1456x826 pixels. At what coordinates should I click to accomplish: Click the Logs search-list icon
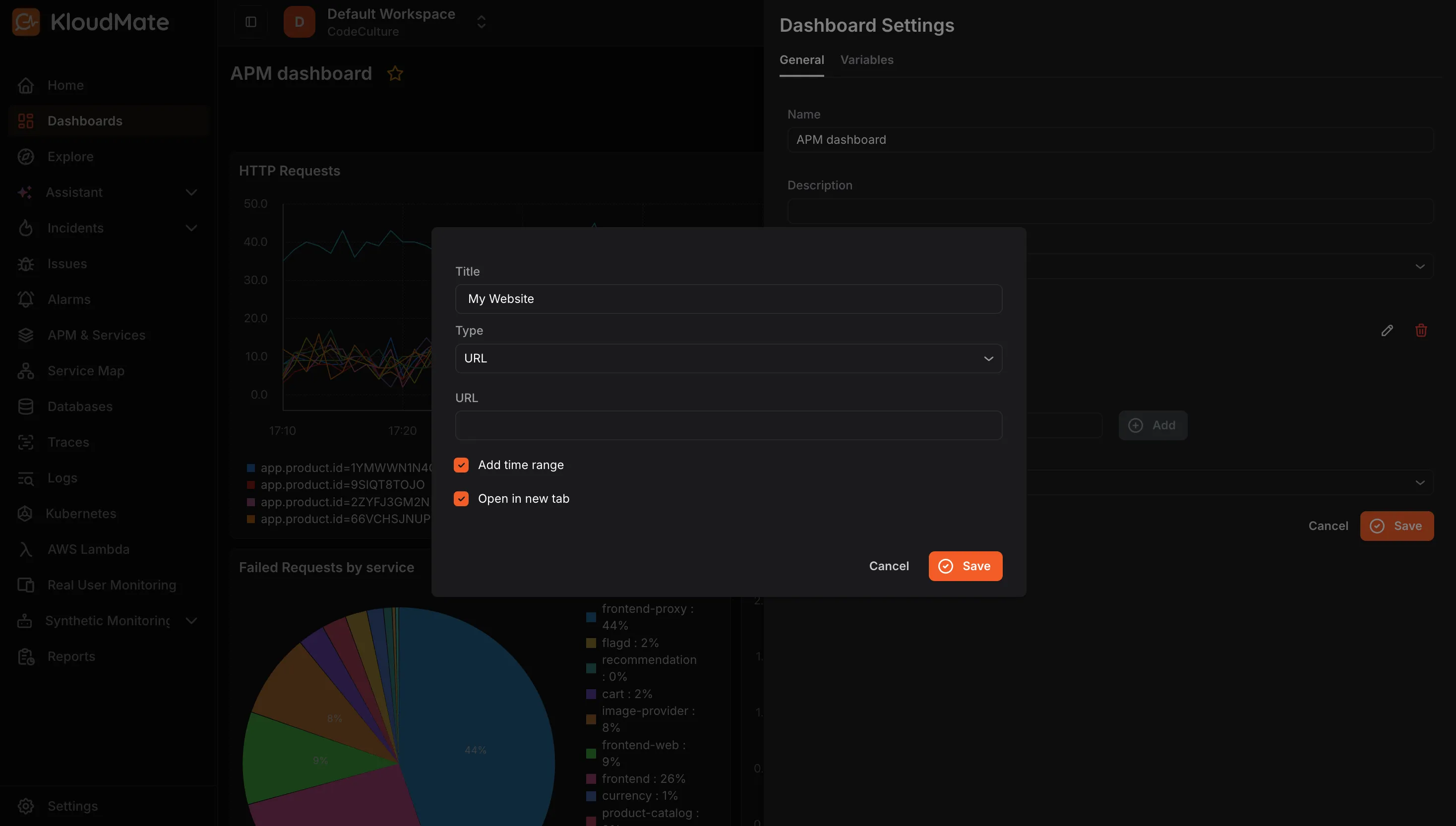[25, 478]
